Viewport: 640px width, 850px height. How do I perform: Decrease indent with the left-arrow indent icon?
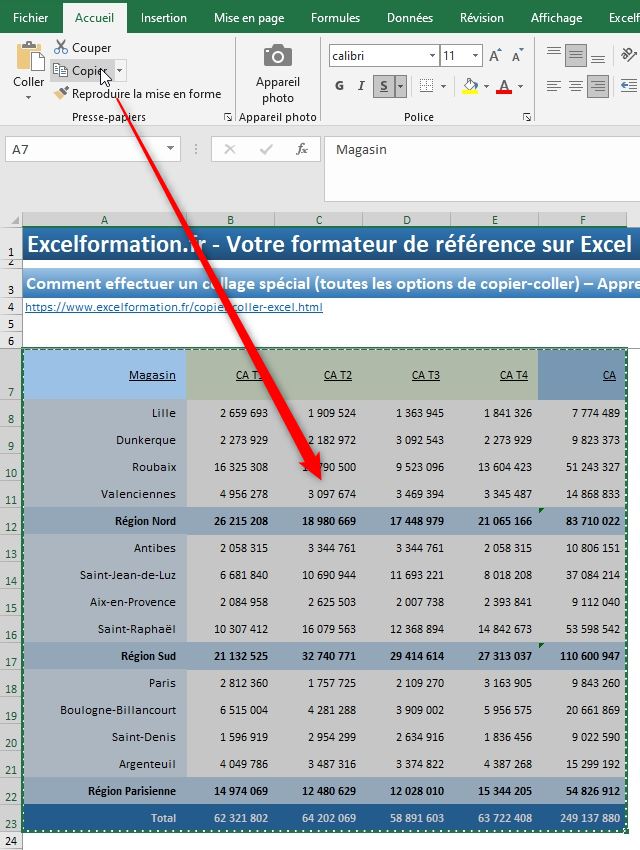629,86
